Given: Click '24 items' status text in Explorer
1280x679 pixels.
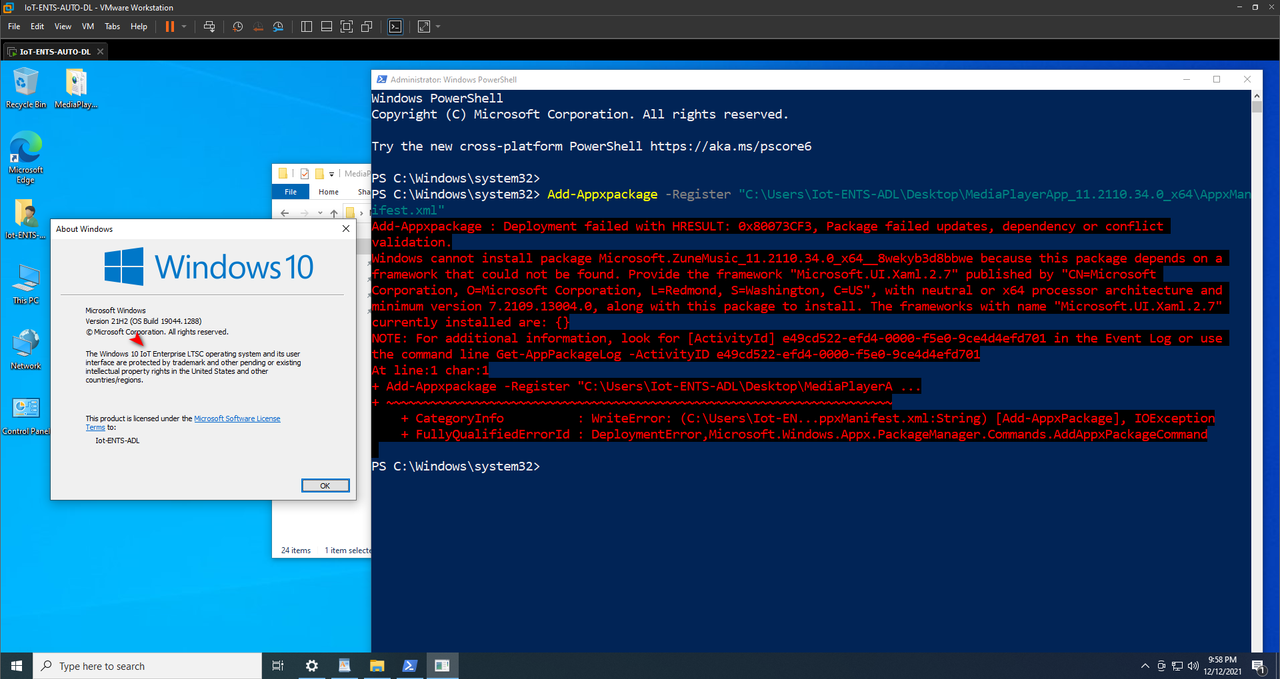Looking at the screenshot, I should [296, 550].
